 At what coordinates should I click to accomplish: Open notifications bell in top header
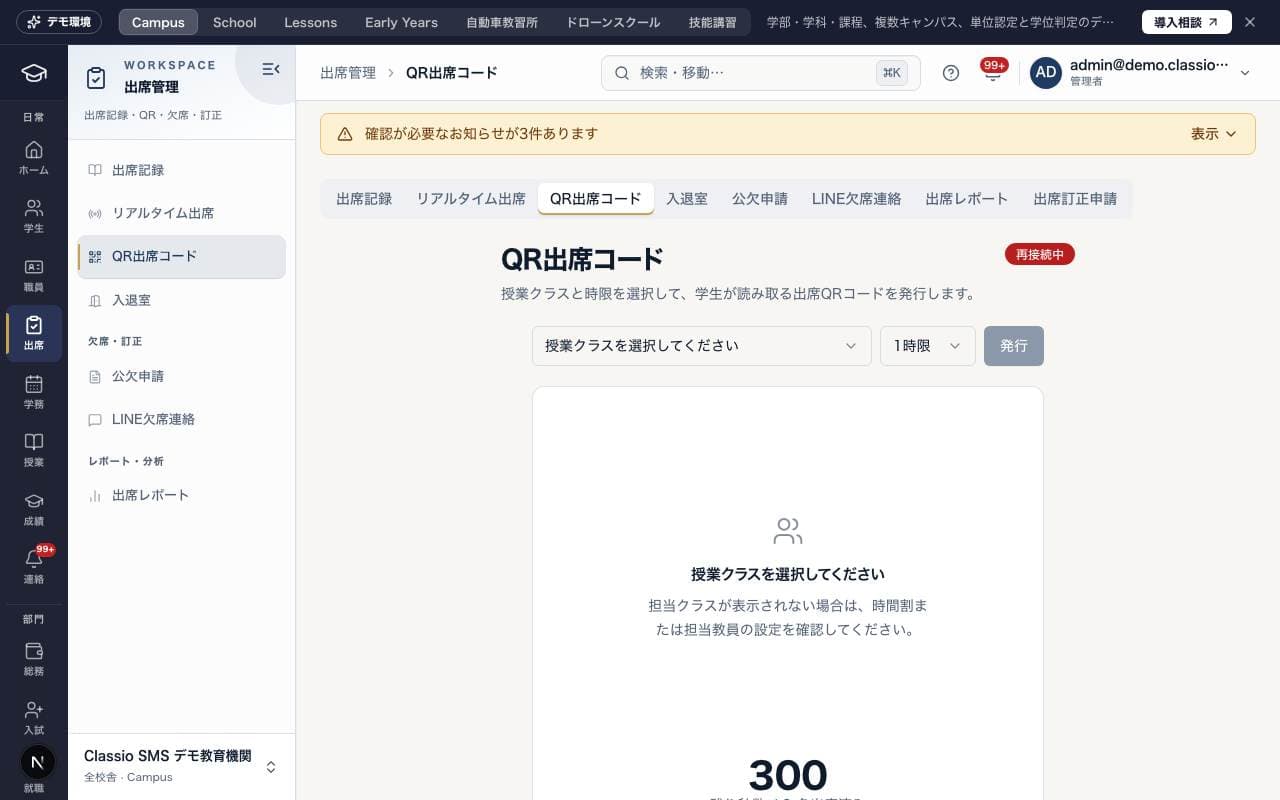coord(992,73)
